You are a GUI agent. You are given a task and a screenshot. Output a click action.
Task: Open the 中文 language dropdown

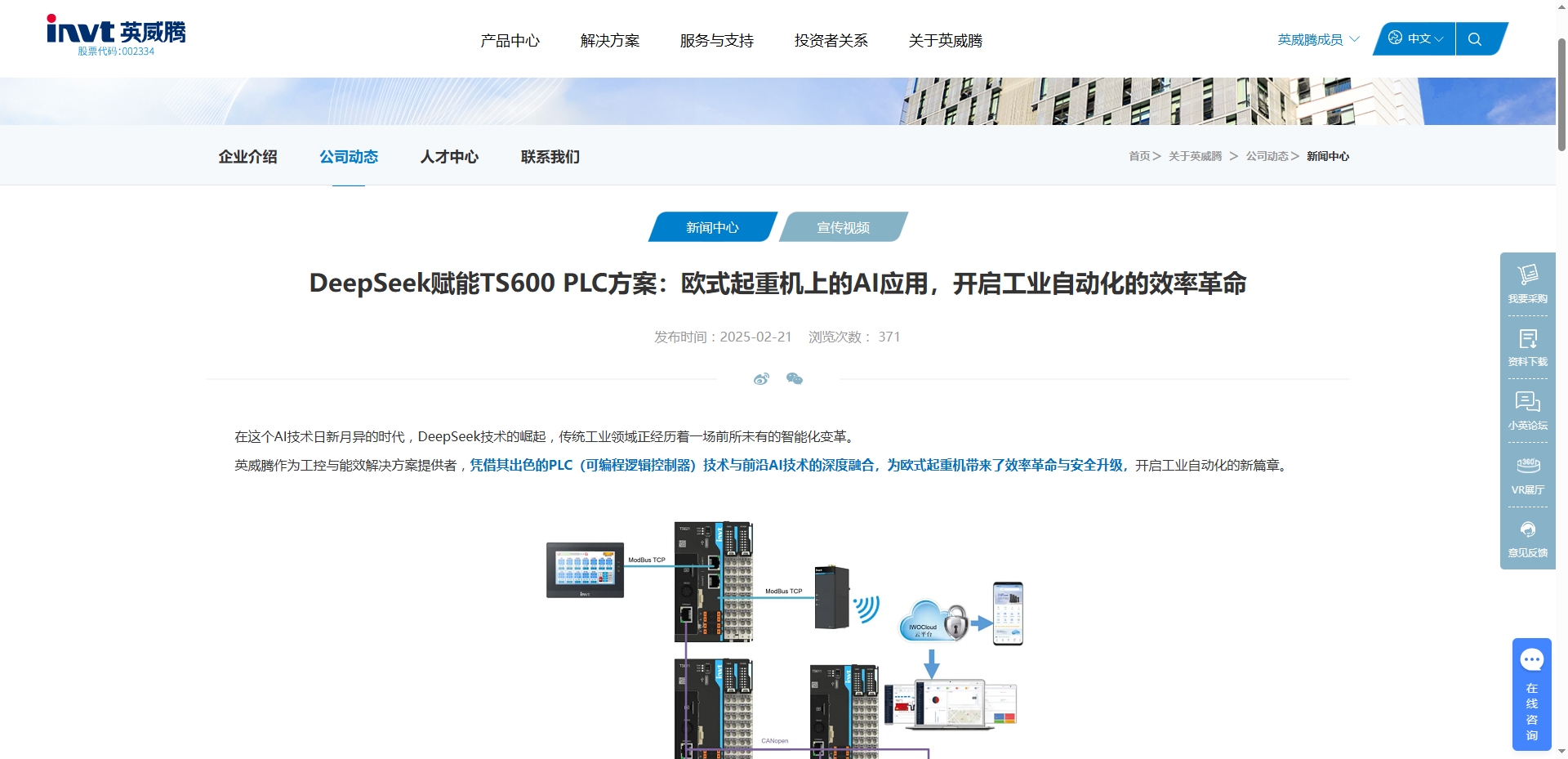[x=1425, y=38]
